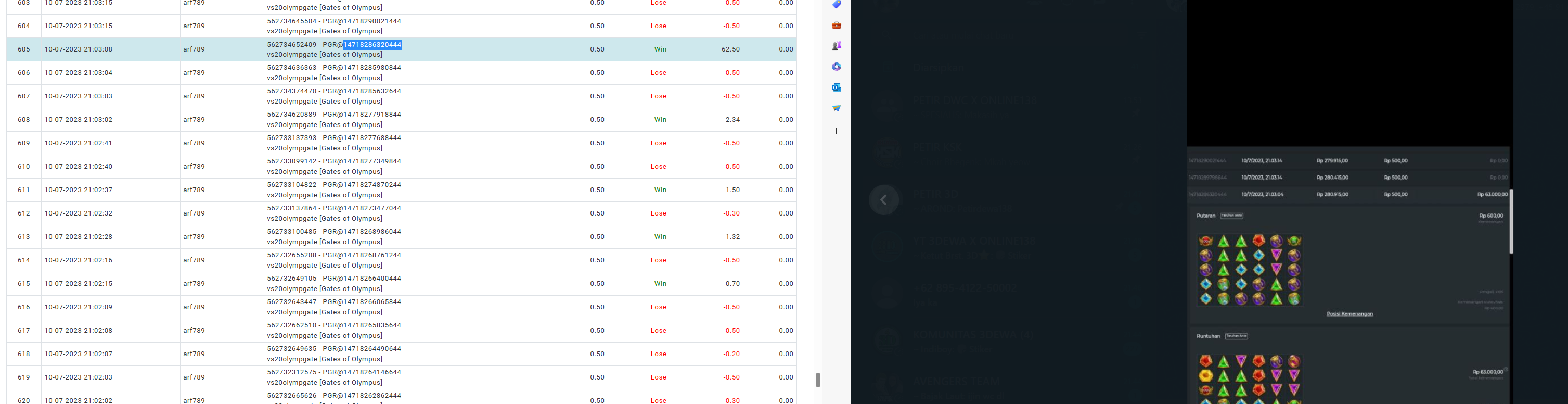Click the -0.30 amount in row 612
The width and height of the screenshot is (1568, 404).
click(x=731, y=214)
